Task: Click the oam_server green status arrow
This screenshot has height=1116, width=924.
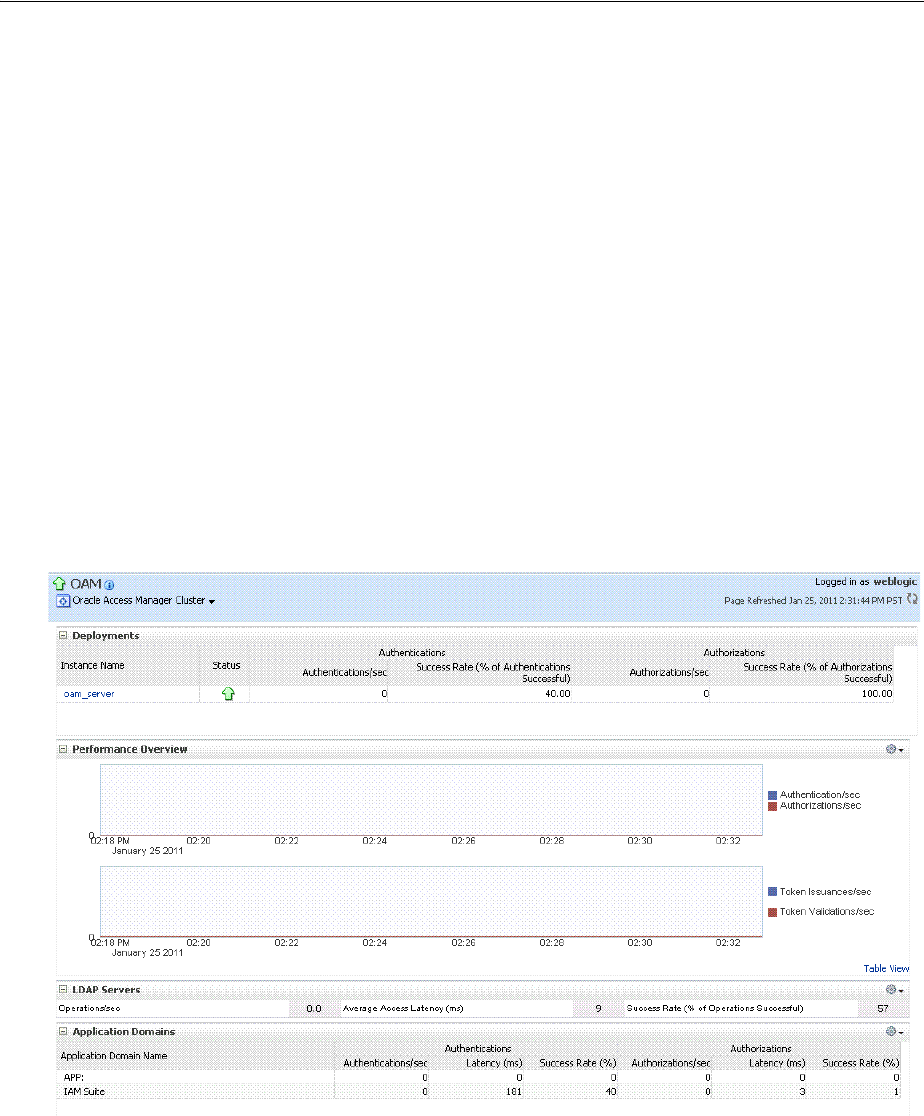Action: 228,693
